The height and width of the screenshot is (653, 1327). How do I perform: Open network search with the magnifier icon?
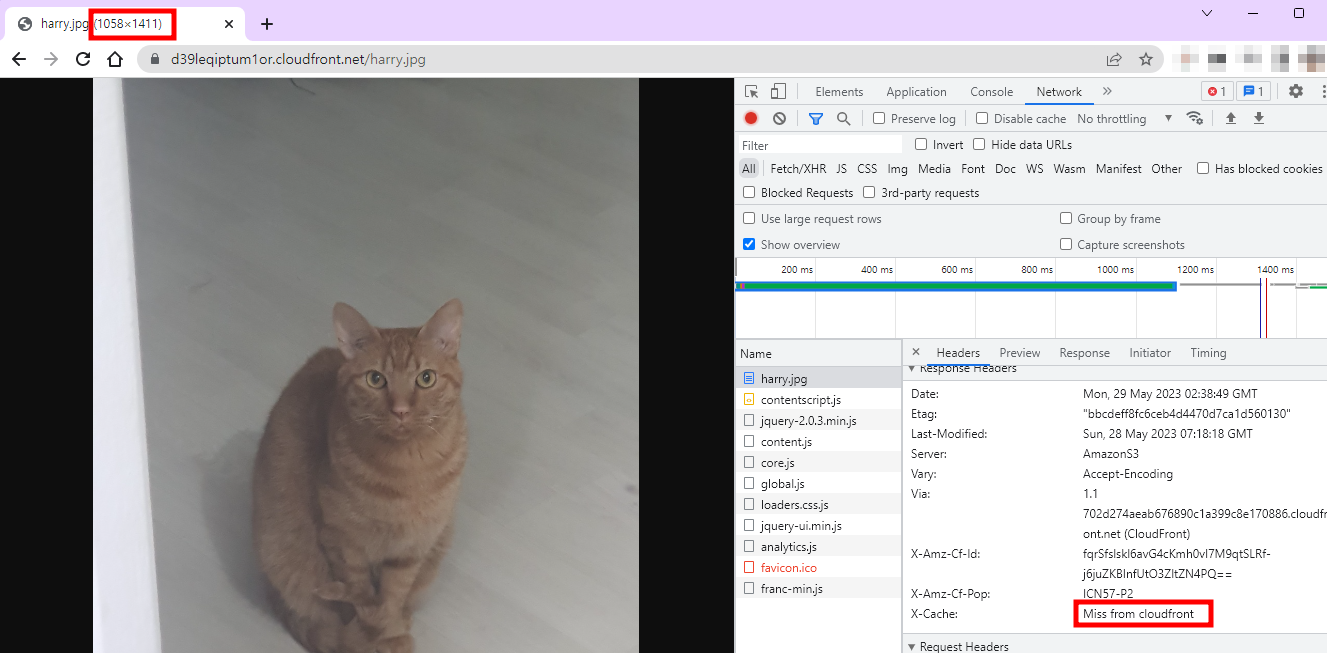pos(843,118)
